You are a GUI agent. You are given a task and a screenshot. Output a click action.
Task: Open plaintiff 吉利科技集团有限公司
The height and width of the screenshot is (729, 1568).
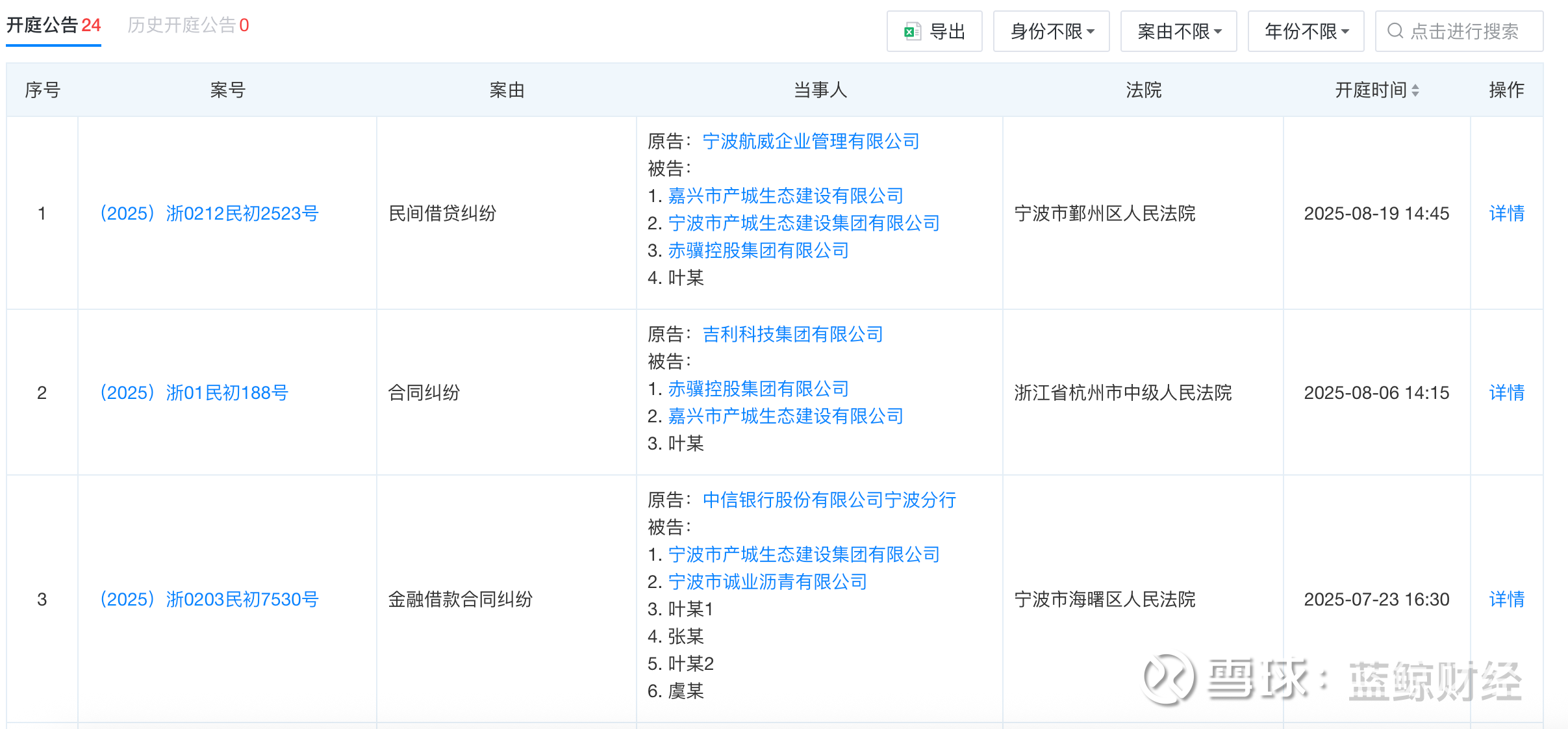pos(792,334)
